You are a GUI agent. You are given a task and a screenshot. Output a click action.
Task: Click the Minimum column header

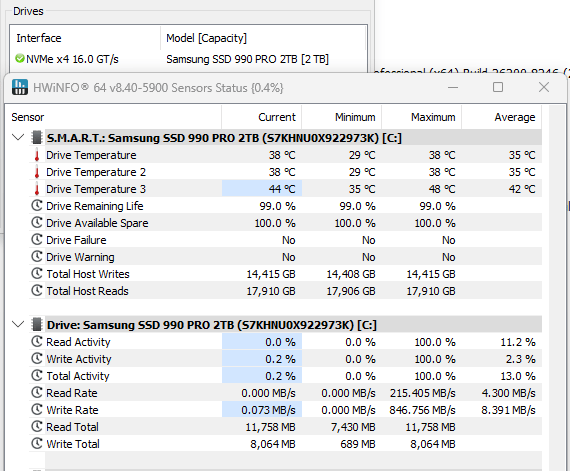(341, 117)
